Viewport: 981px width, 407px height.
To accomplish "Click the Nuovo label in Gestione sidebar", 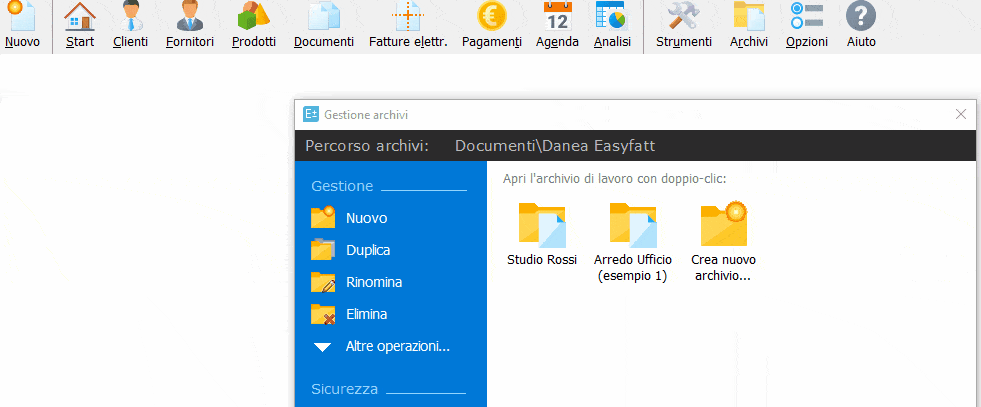I will coord(367,218).
